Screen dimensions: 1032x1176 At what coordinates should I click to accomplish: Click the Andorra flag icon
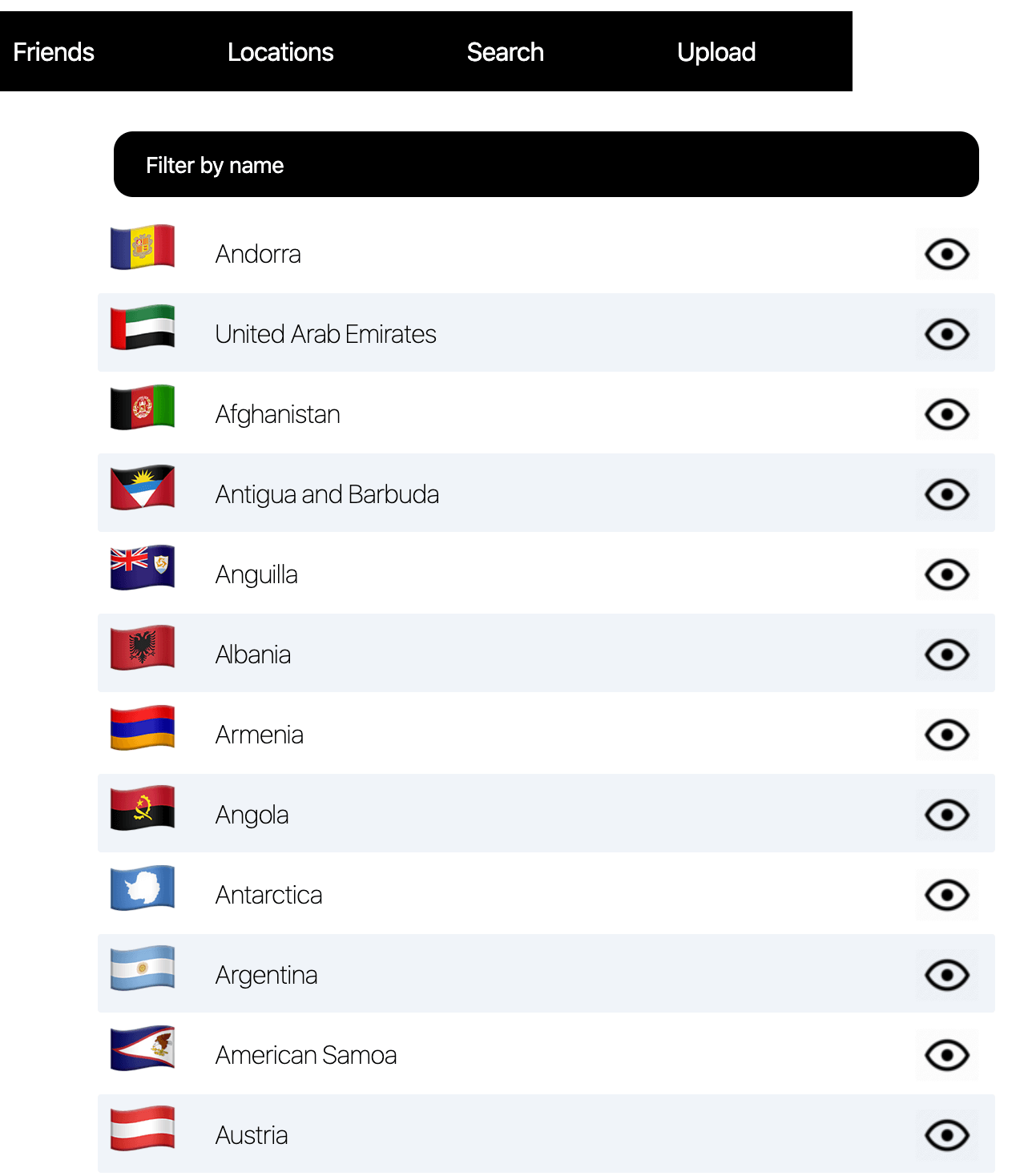(x=143, y=247)
